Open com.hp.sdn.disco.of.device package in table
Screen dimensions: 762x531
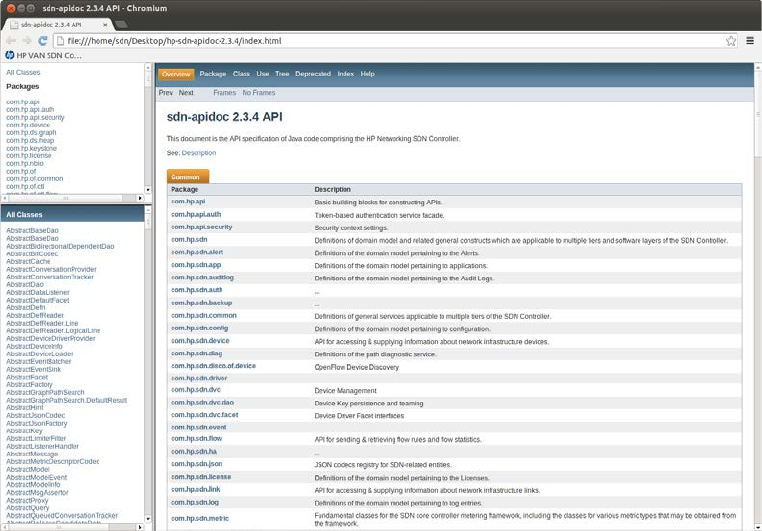click(213, 366)
